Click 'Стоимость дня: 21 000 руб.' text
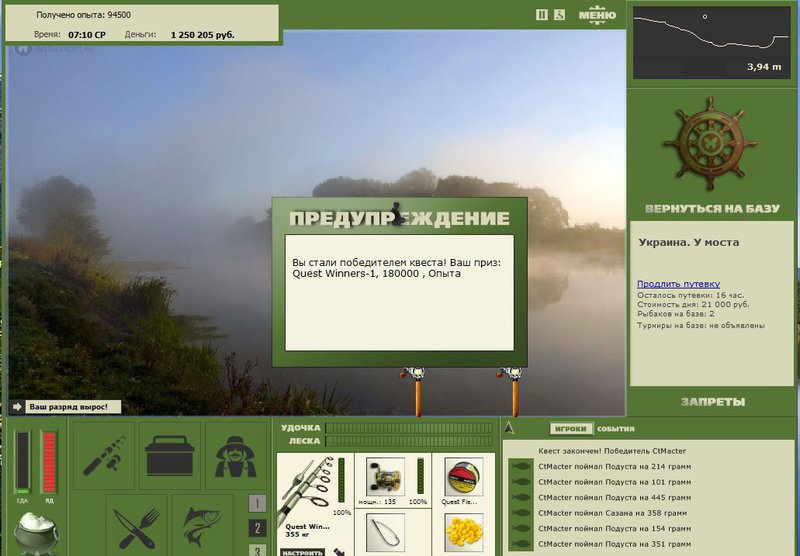 point(693,305)
